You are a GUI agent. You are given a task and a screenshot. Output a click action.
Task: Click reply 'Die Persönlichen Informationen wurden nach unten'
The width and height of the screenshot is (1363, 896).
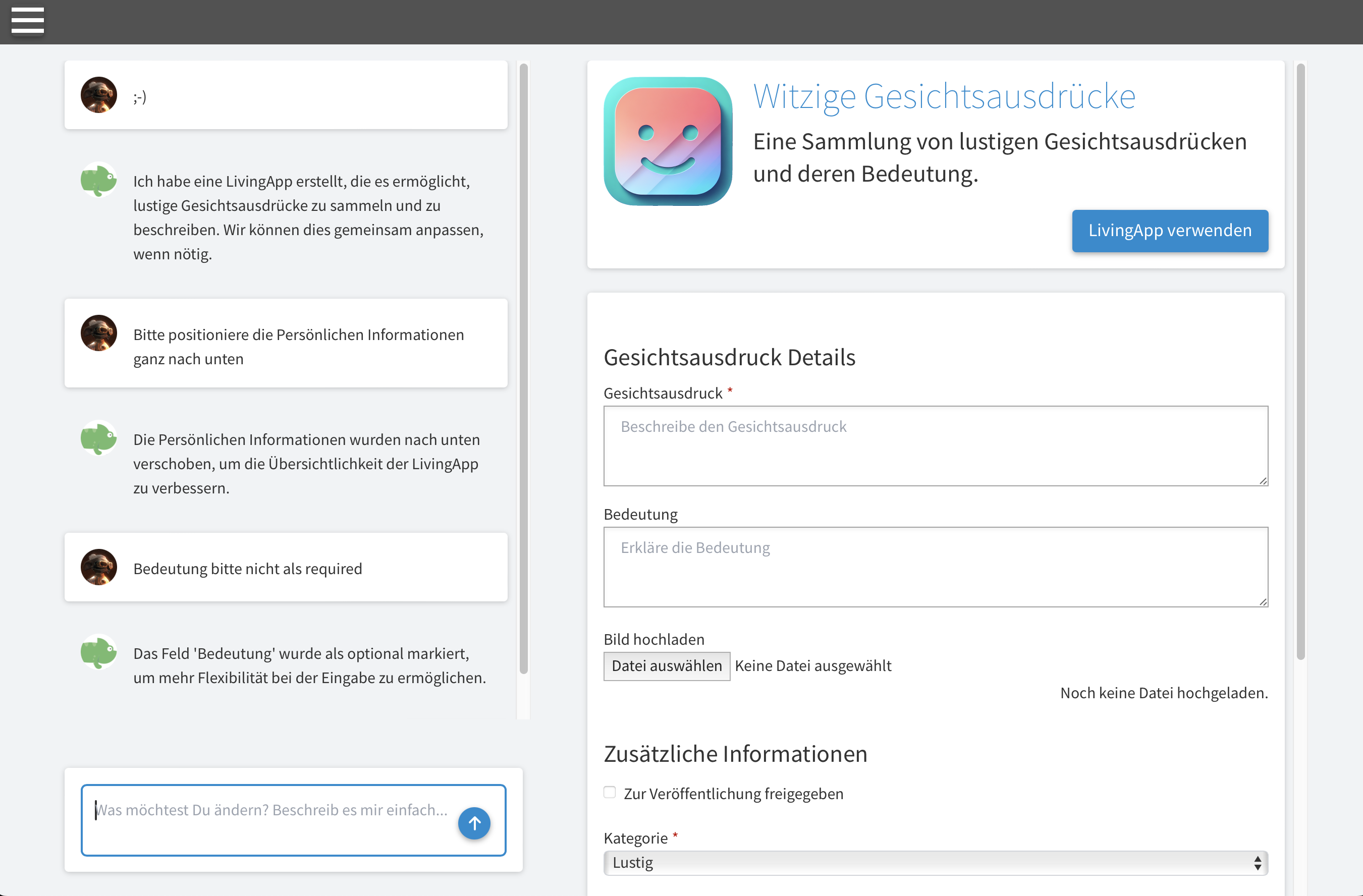tap(306, 464)
